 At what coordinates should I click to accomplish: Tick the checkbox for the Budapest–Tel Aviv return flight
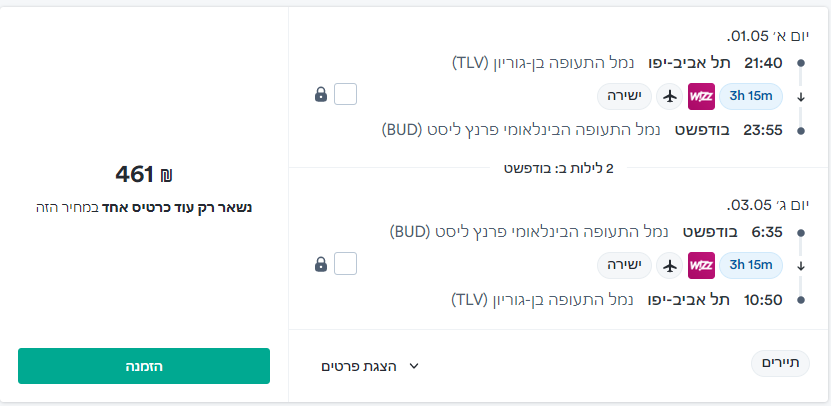pyautogui.click(x=345, y=265)
